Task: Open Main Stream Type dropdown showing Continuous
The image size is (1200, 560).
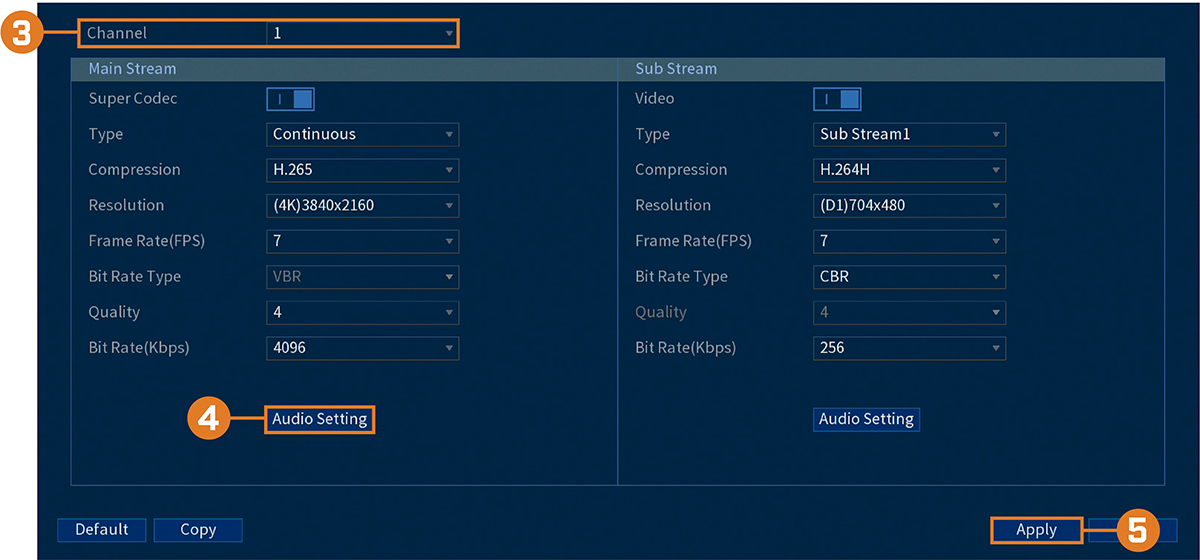Action: 363,134
